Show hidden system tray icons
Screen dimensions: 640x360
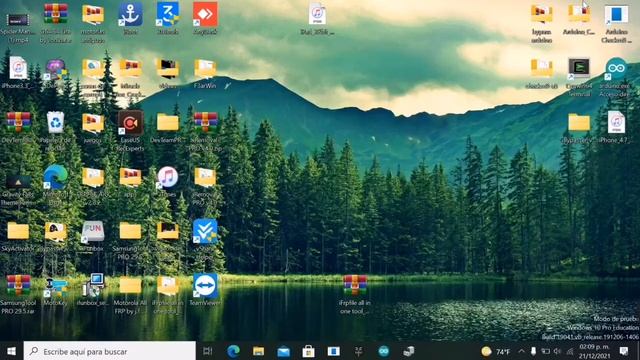point(521,351)
